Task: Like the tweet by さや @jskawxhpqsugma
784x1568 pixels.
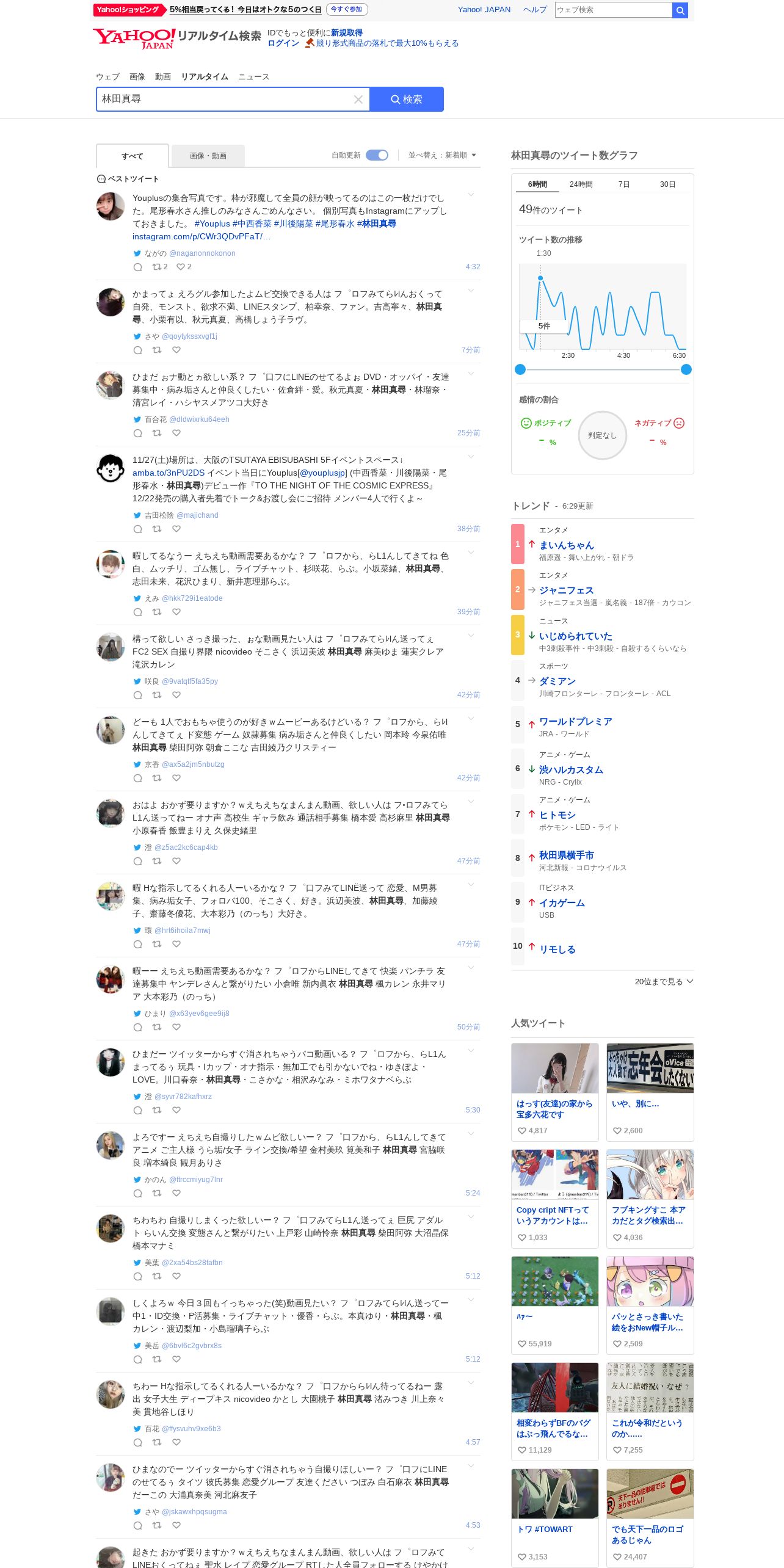Action: tap(176, 1525)
